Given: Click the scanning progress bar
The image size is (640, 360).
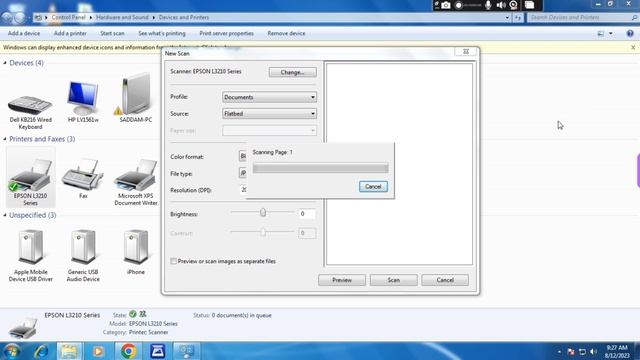Looking at the screenshot, I should (x=320, y=168).
